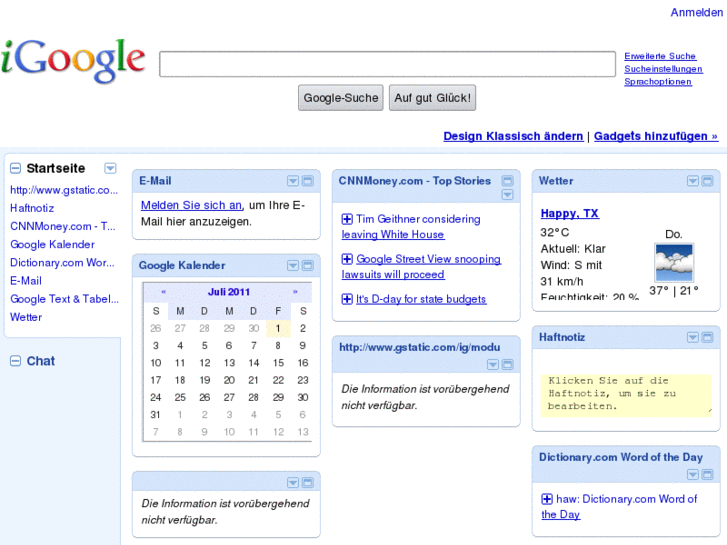The height and width of the screenshot is (545, 727).
Task: Click the Google-Suche button
Action: (x=341, y=98)
